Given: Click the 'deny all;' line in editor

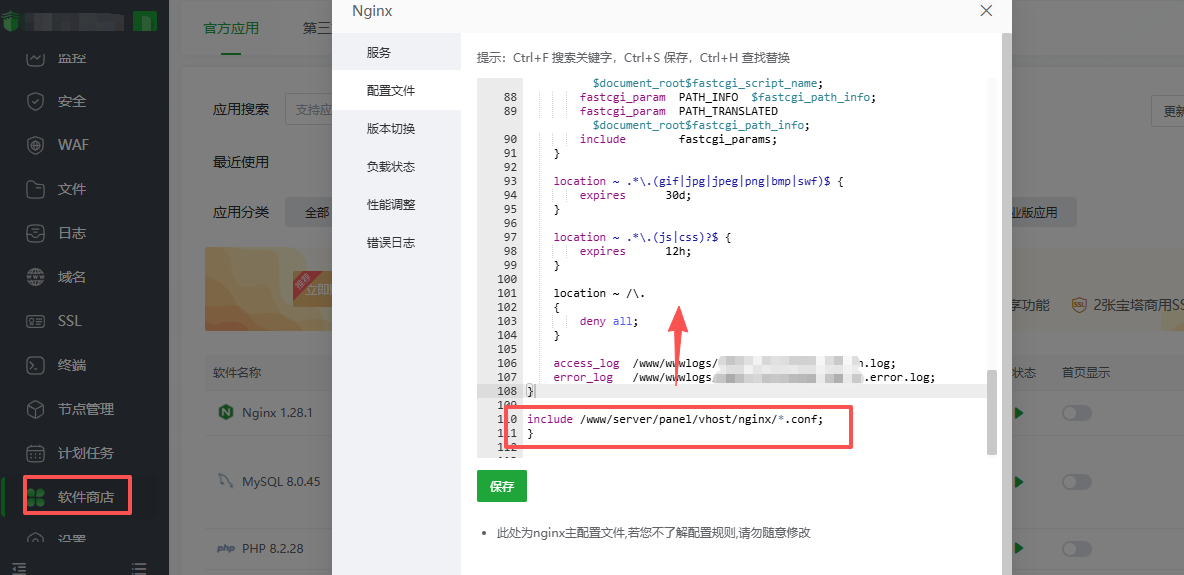Looking at the screenshot, I should point(609,321).
